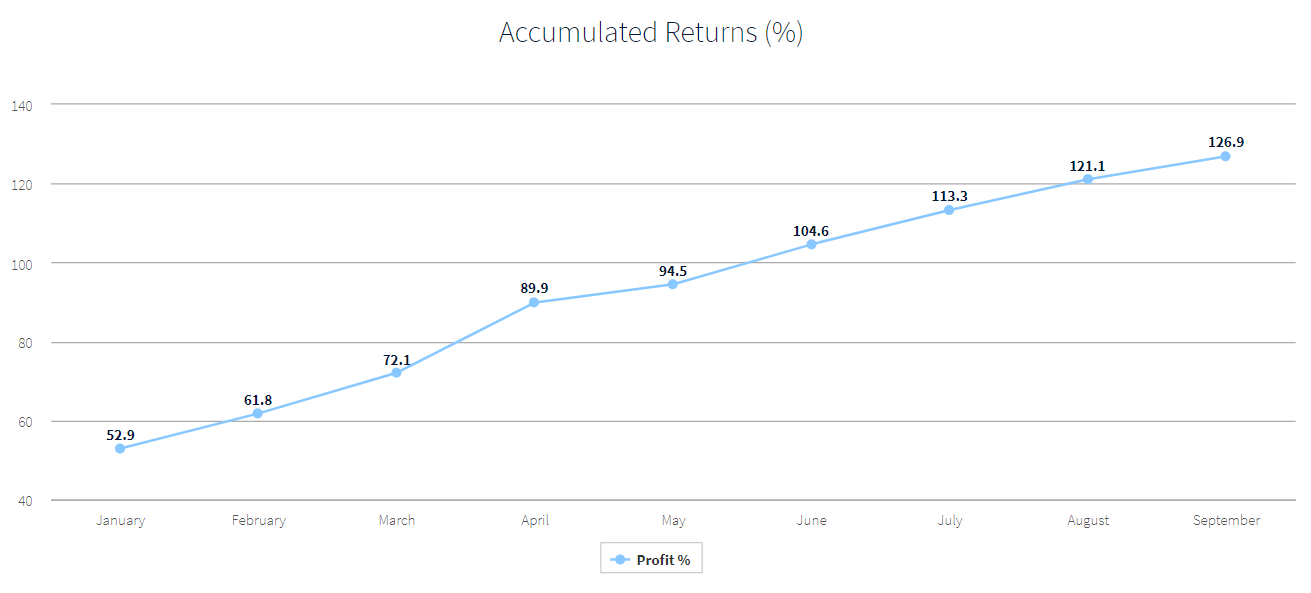1311x593 pixels.
Task: Click the July marker at 113.3
Action: [x=949, y=210]
